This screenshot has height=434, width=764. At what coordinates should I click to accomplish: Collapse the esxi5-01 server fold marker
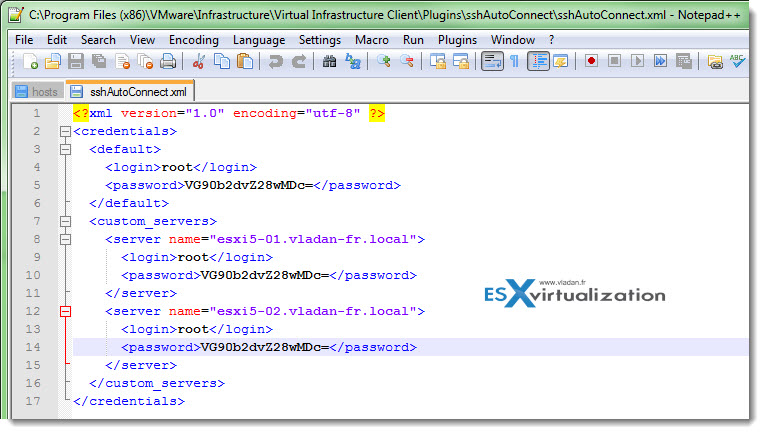65,240
